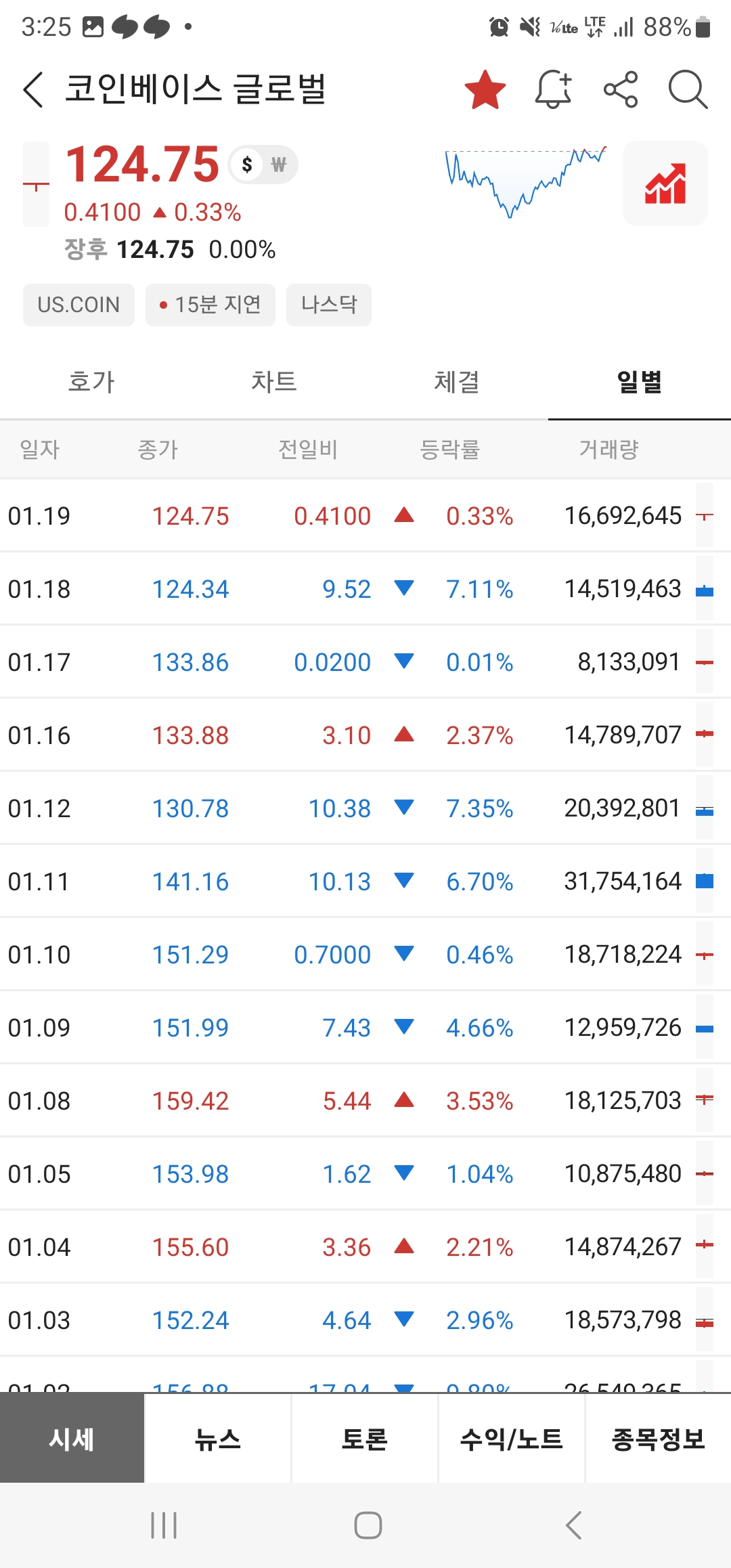Tap the 종가 column header
The width and height of the screenshot is (731, 1568).
click(158, 449)
